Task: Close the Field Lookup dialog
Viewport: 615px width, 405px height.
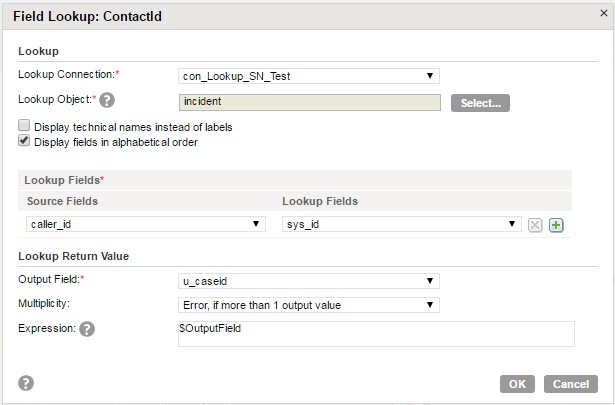Action: point(604,13)
